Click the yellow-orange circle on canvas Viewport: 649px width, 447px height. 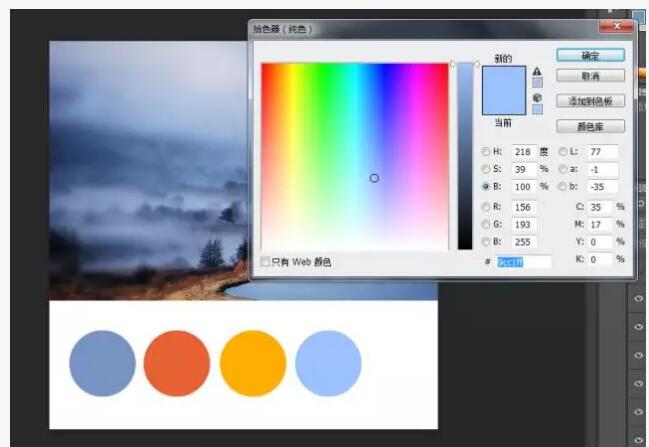[x=253, y=363]
